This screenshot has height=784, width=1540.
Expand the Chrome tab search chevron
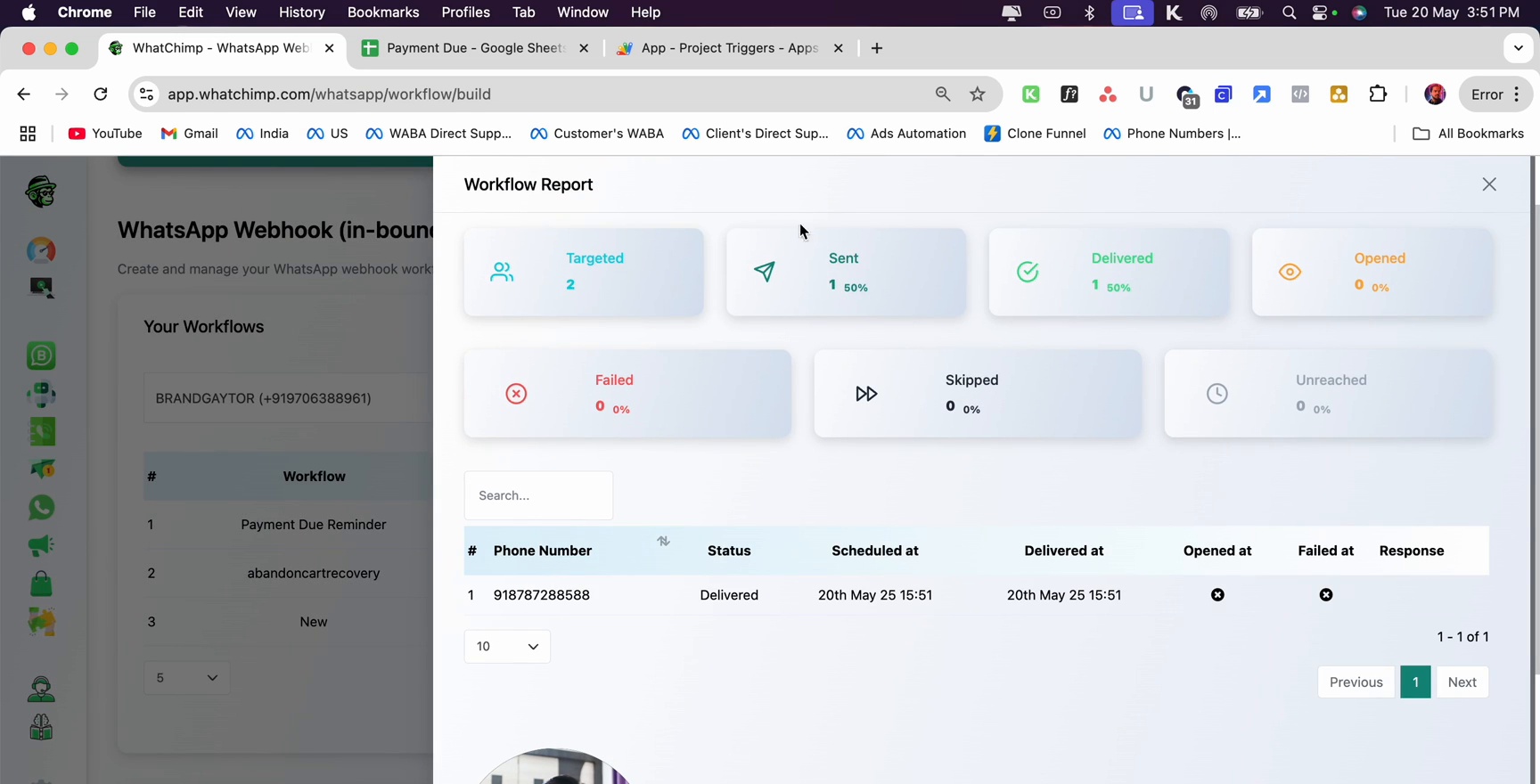point(1519,48)
